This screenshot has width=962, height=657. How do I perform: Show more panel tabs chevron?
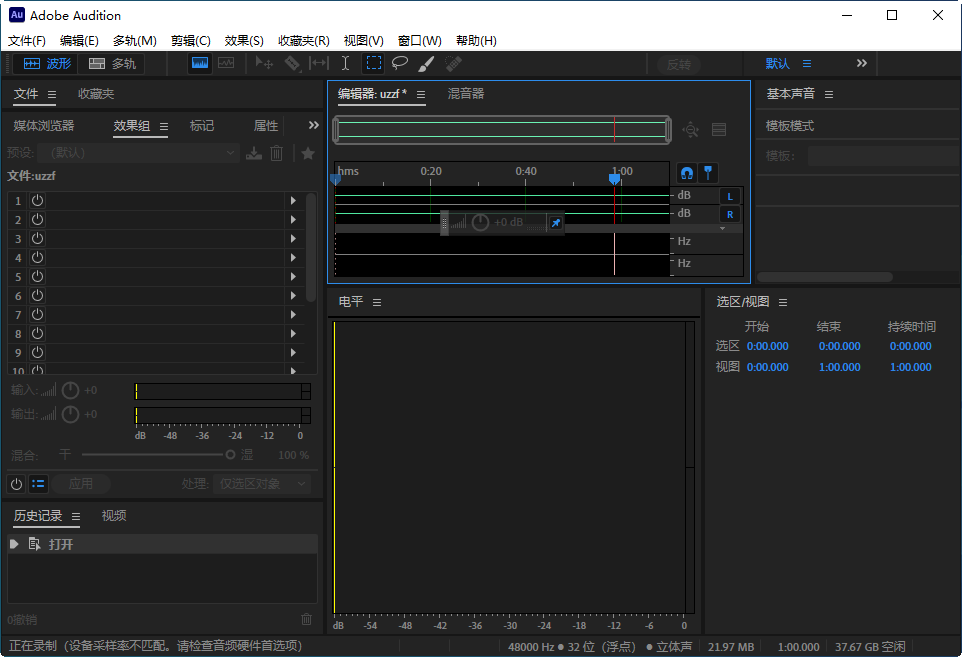(x=314, y=125)
